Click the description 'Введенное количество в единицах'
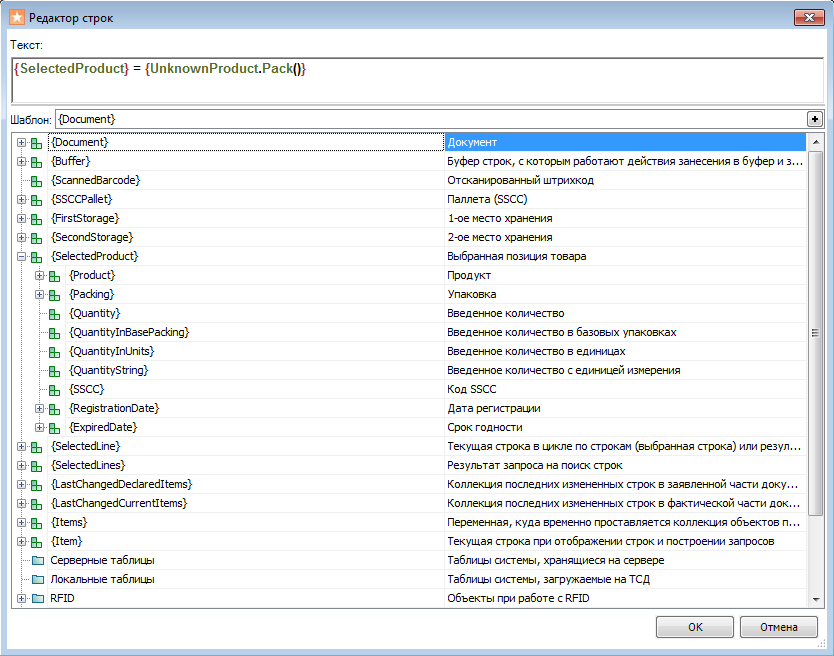This screenshot has height=656, width=834. (536, 352)
